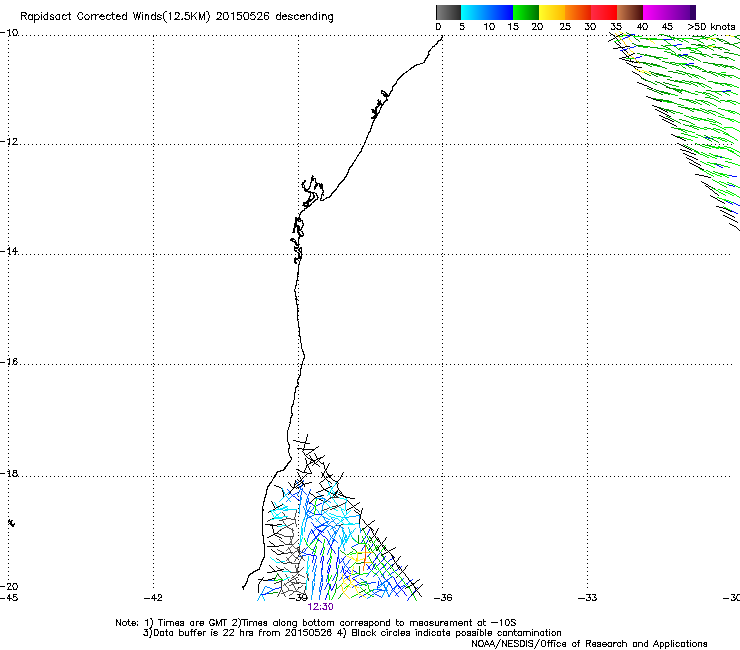Click the '-33' longitude axis label
This screenshot has width=740, height=650.
click(588, 598)
